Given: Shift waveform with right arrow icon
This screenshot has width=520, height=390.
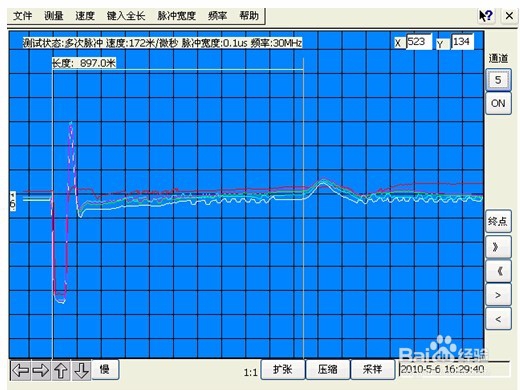Looking at the screenshot, I should pyautogui.click(x=41, y=370).
